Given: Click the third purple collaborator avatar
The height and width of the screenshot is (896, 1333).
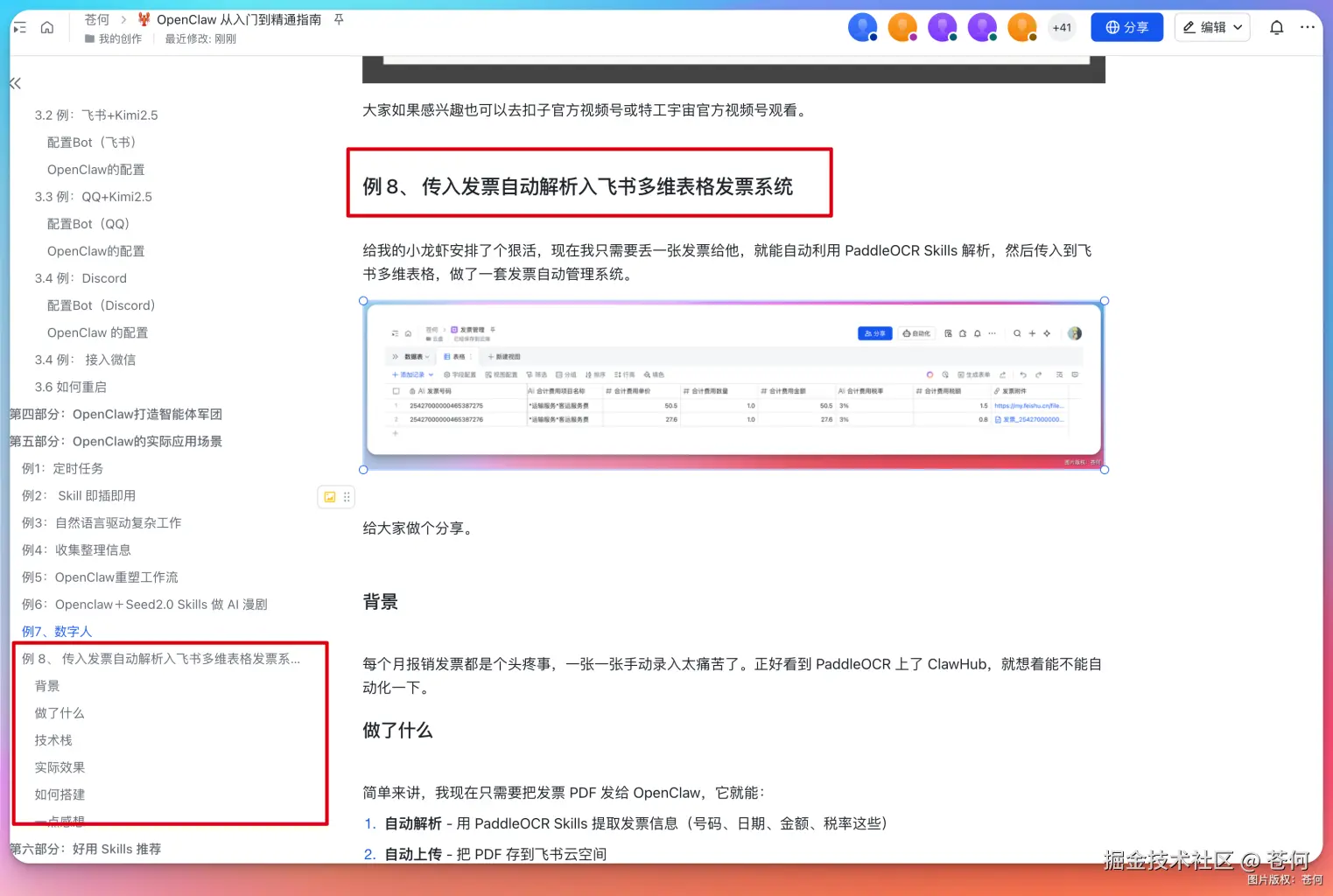Looking at the screenshot, I should [x=942, y=28].
